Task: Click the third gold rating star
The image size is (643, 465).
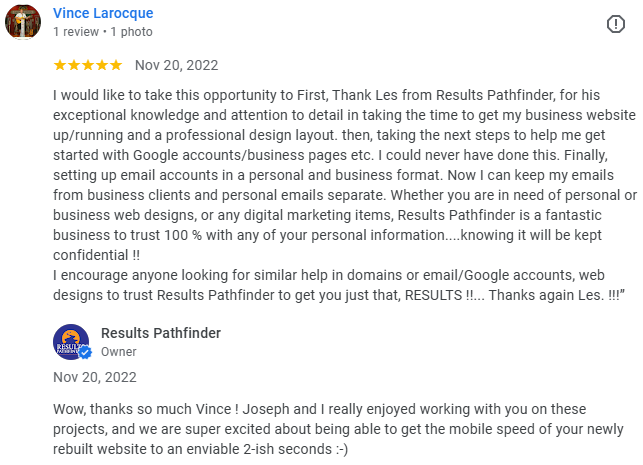Action: coord(88,65)
